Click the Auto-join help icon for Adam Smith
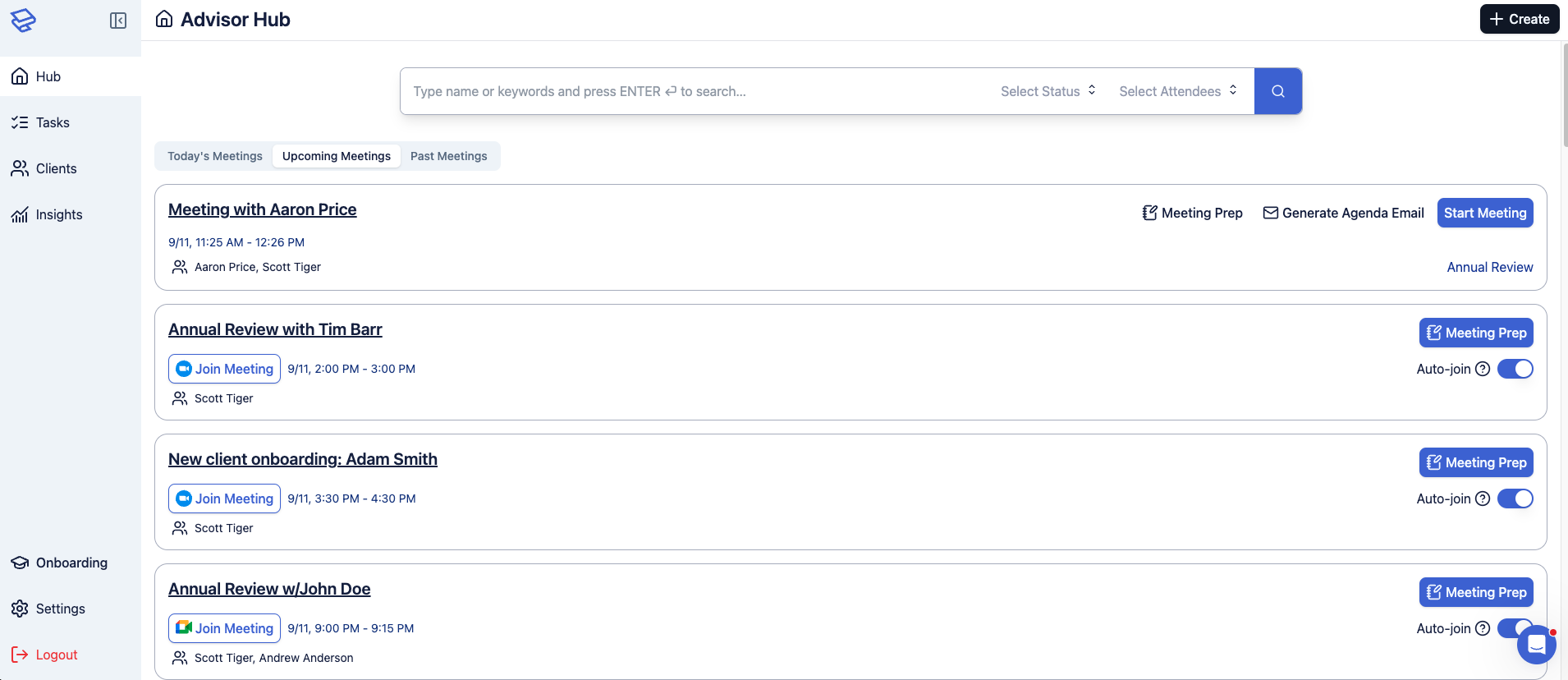Image resolution: width=1568 pixels, height=680 pixels. (1483, 499)
